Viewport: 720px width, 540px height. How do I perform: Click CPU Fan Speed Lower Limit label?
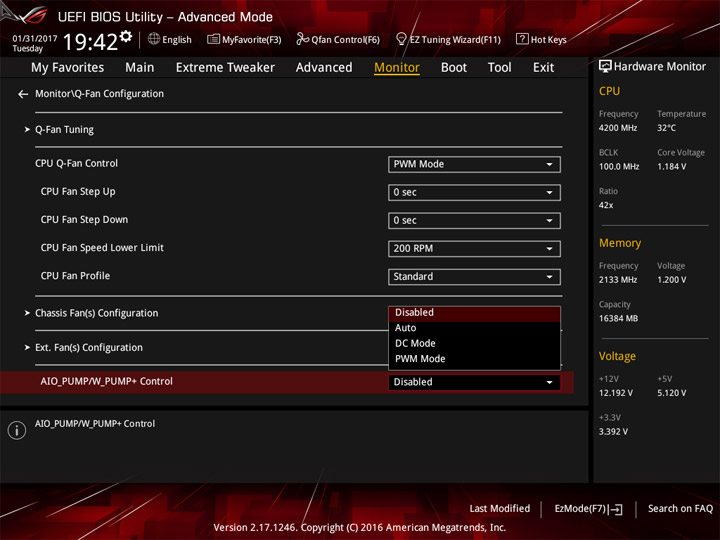pyautogui.click(x=102, y=248)
